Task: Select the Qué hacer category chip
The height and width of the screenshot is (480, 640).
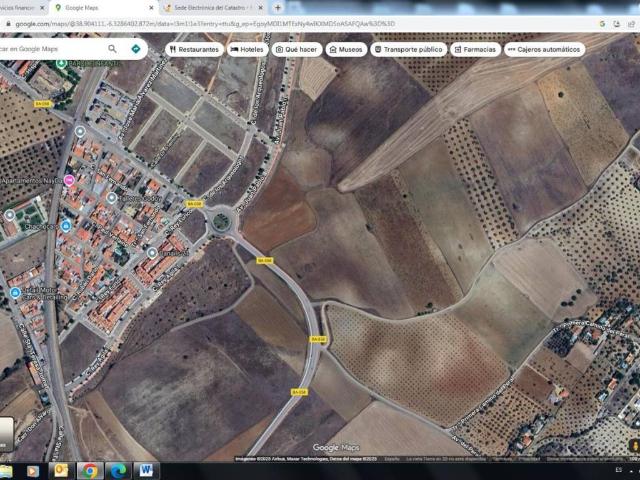Action: [297, 49]
